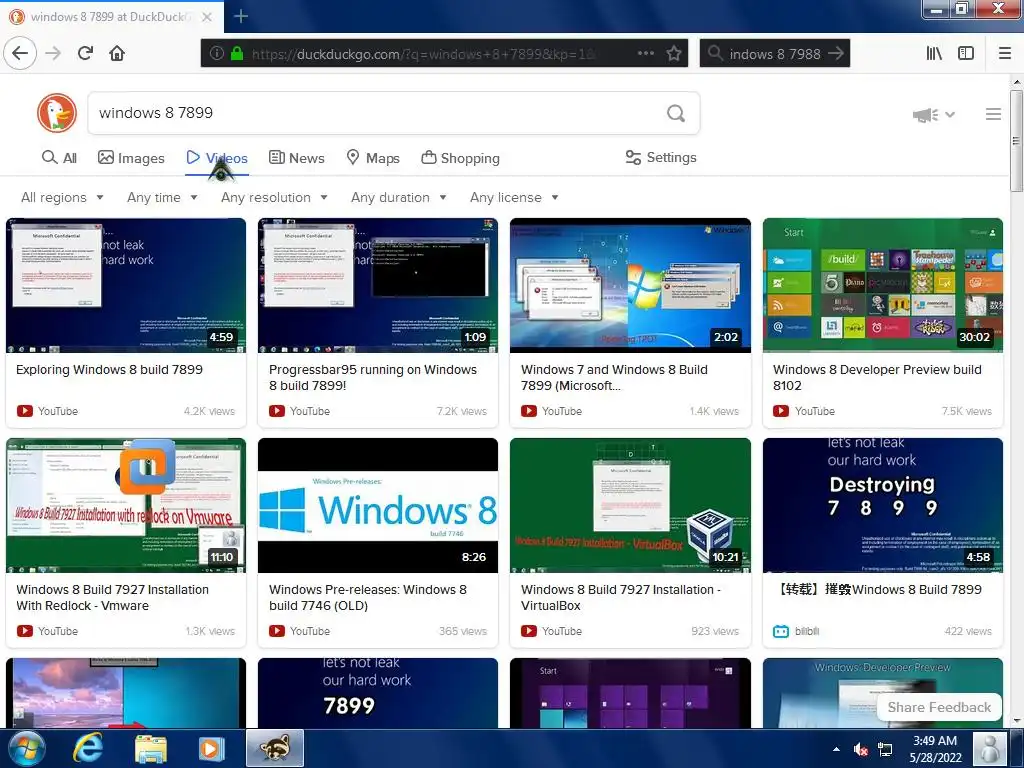
Task: Switch to the News tab
Action: (x=296, y=158)
